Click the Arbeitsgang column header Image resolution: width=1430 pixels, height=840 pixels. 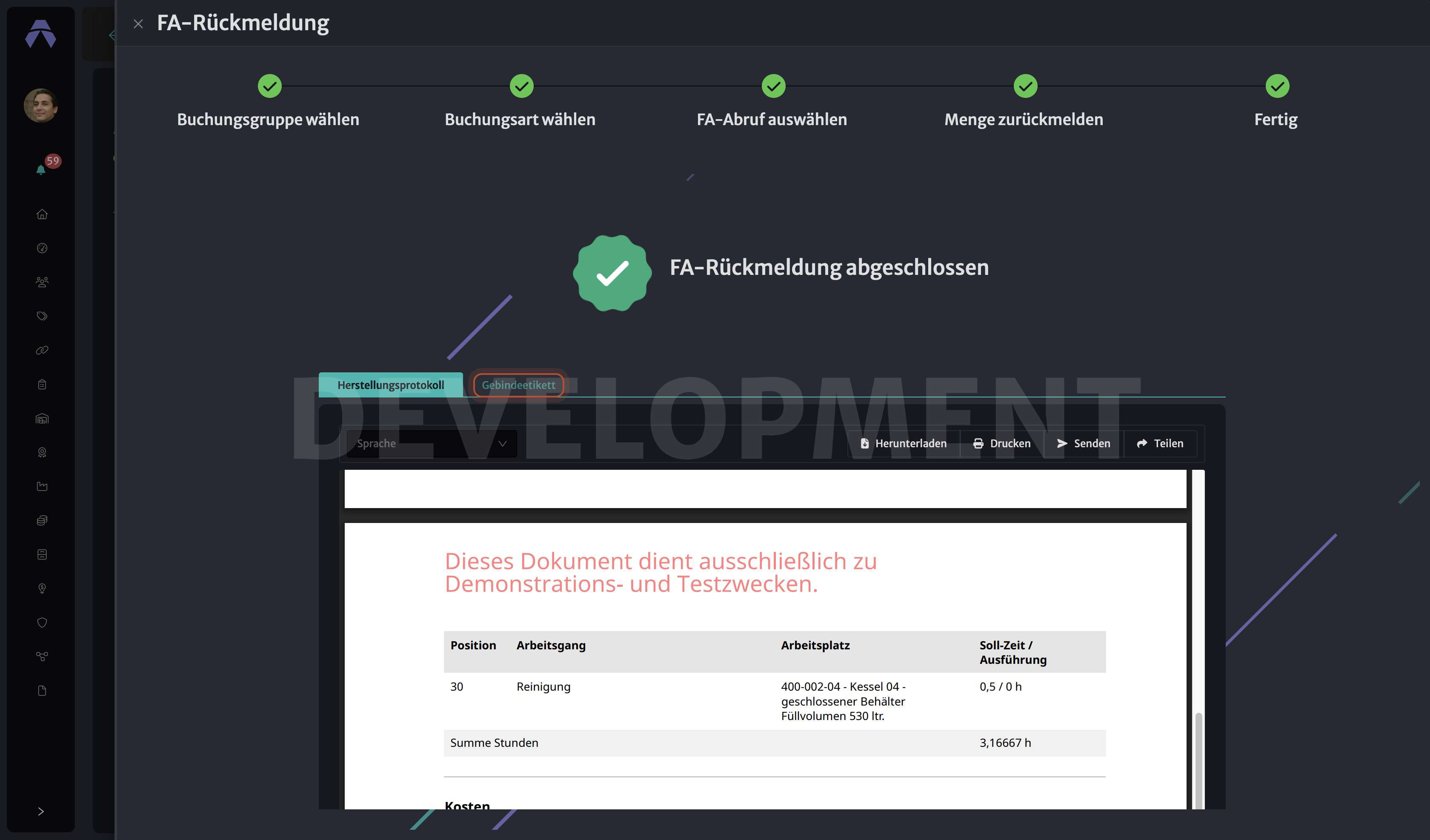coord(550,645)
